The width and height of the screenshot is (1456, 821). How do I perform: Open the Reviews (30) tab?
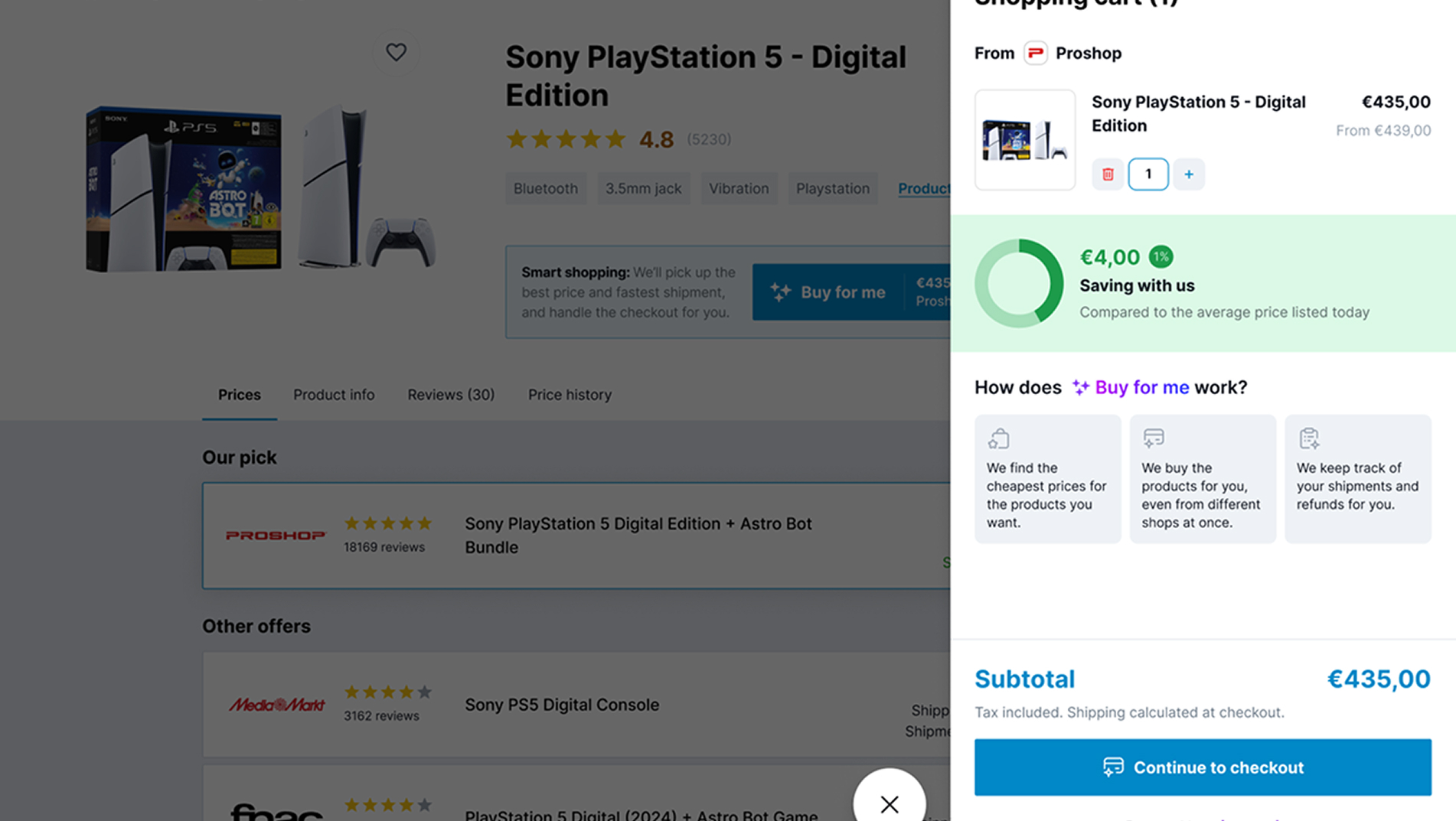pos(451,395)
